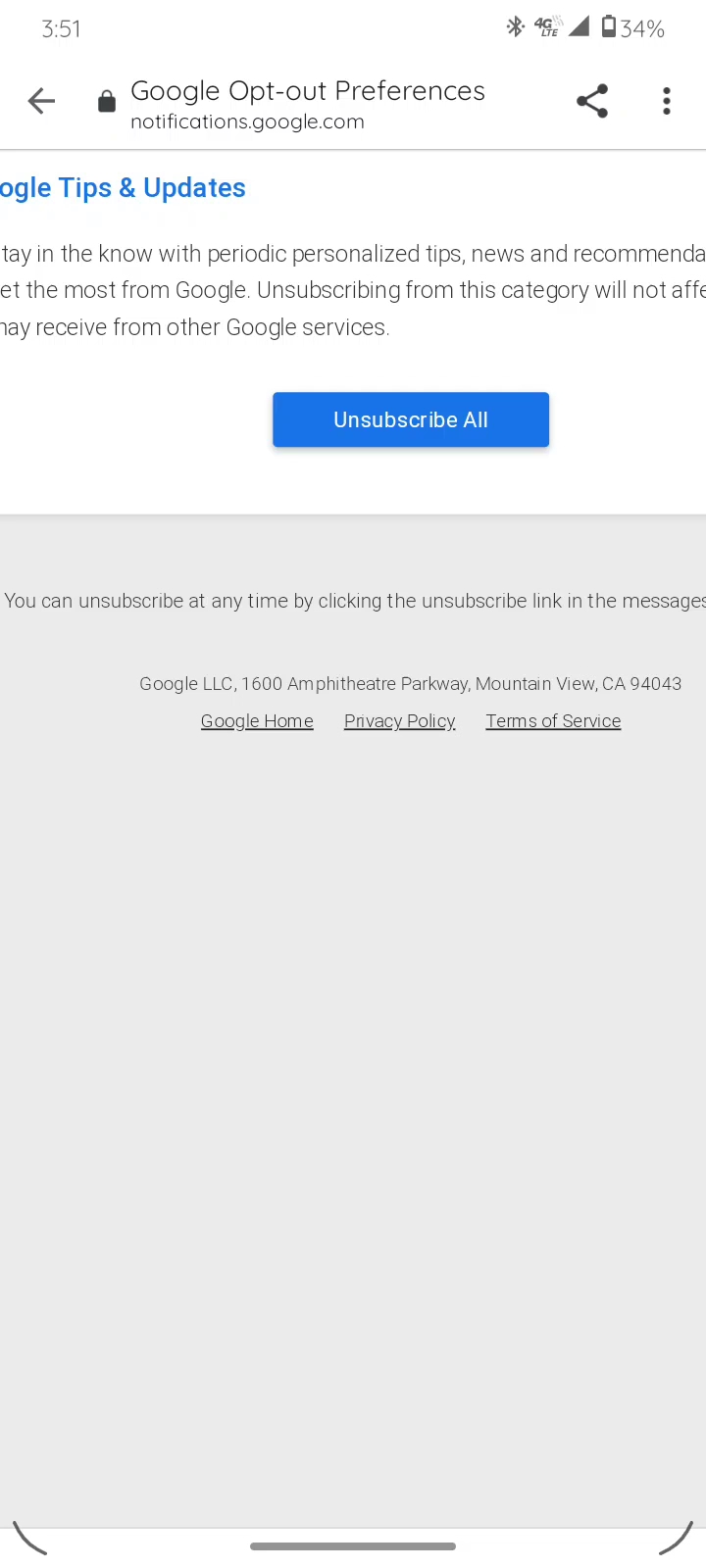706x1568 pixels.
Task: Click the Unsubscribe All button
Action: 411,419
